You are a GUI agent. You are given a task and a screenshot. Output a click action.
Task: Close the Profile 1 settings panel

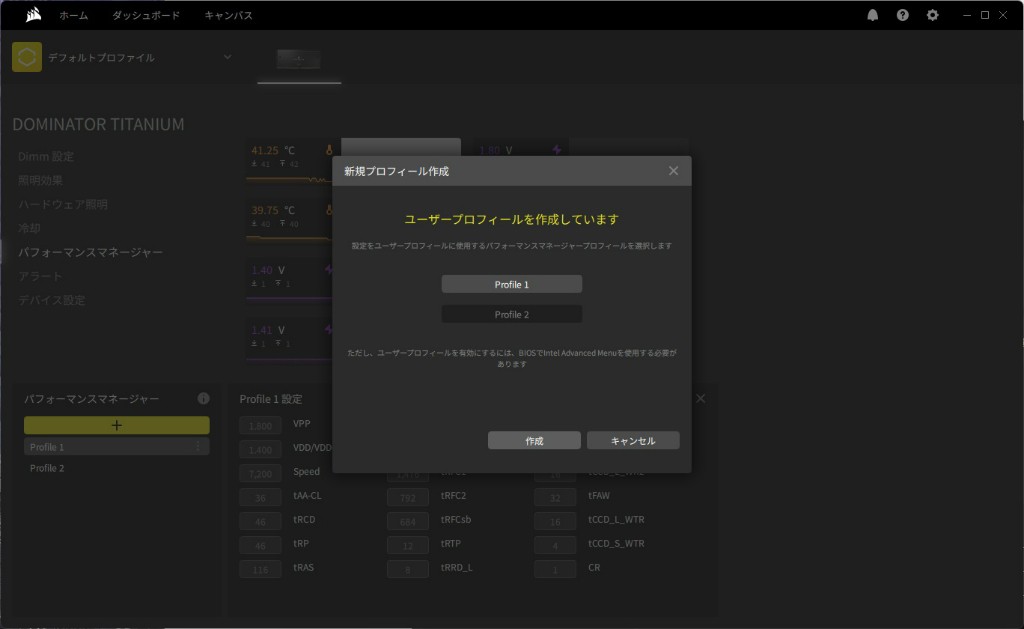pos(700,398)
